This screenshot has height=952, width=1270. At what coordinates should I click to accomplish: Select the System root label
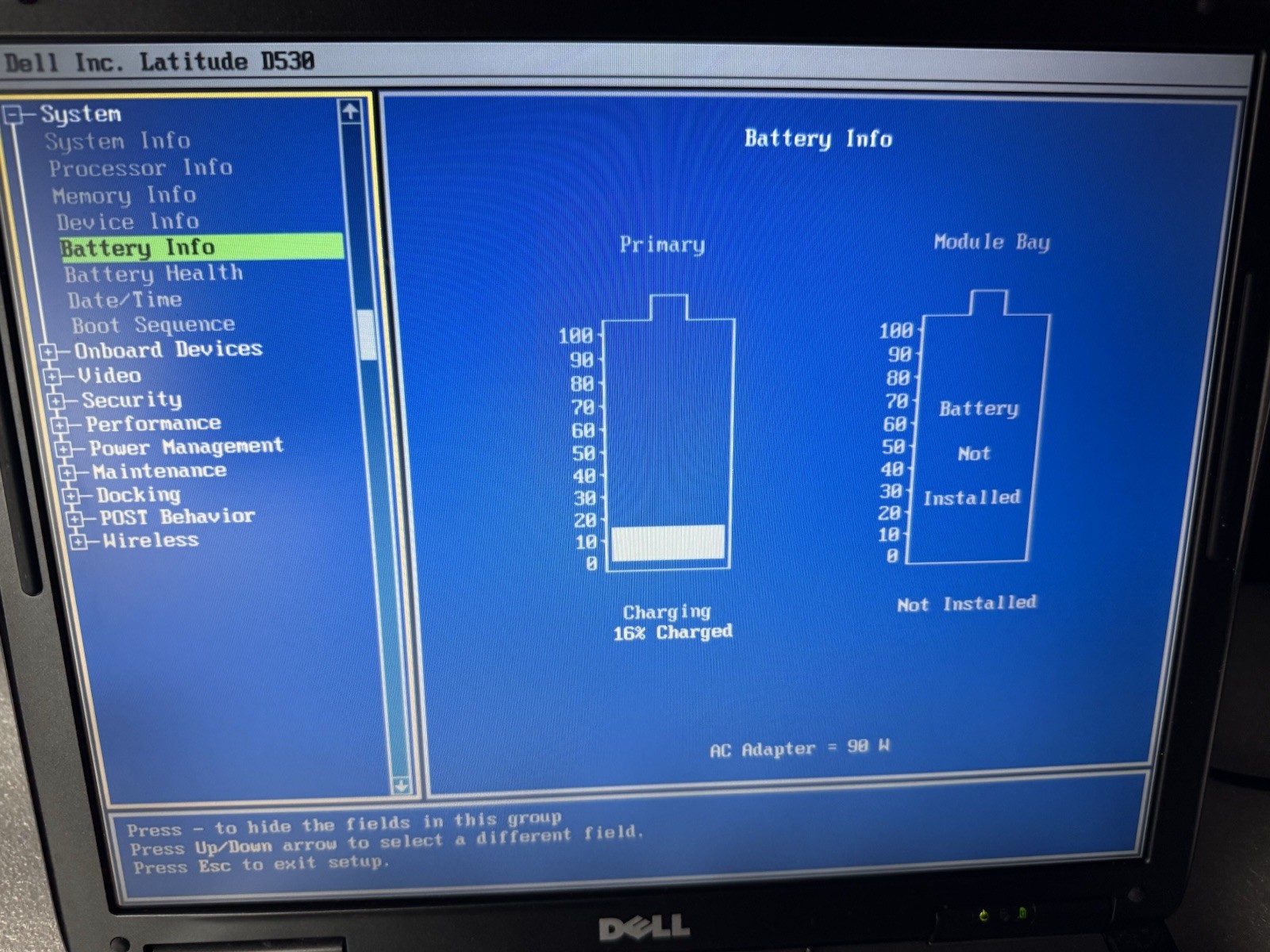point(81,114)
